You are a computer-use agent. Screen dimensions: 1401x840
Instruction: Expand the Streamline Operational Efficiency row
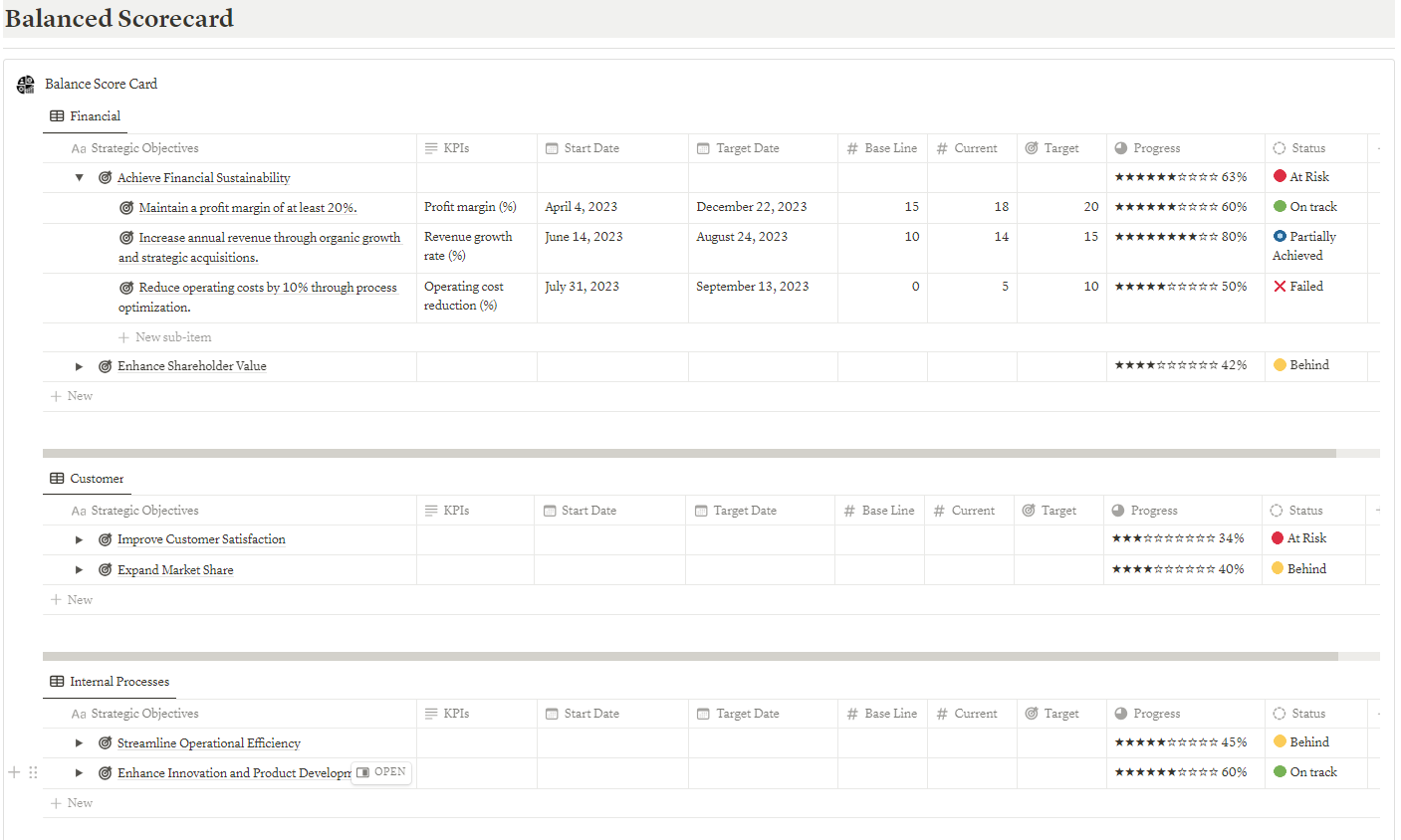79,743
